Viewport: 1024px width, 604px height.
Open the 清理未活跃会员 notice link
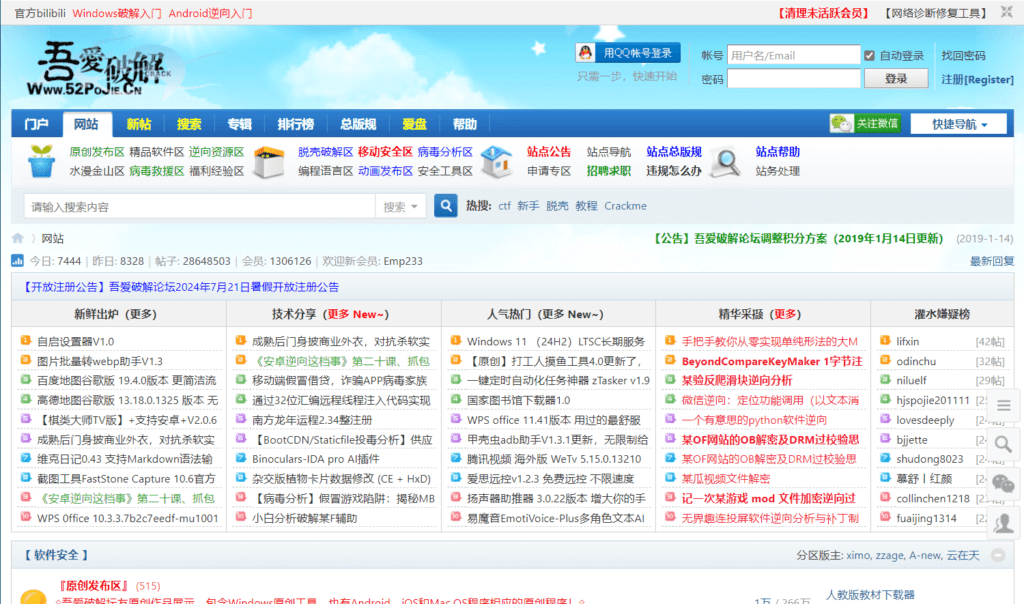click(x=823, y=13)
